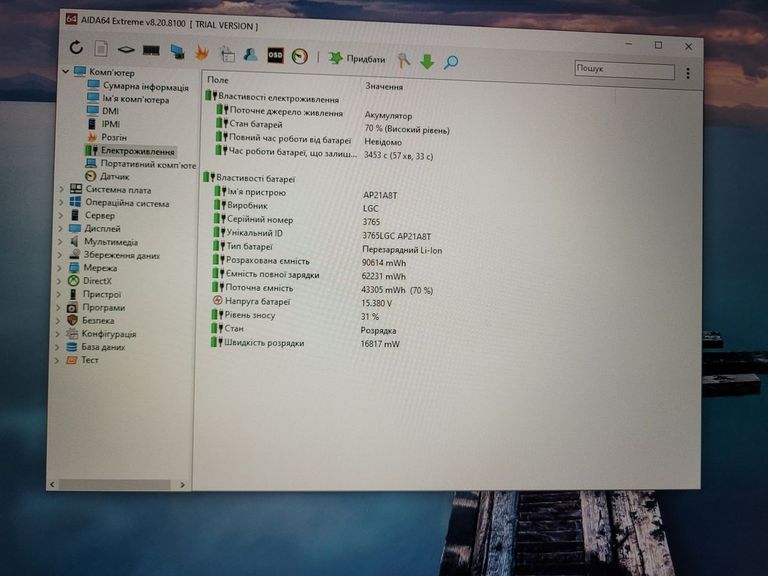Image resolution: width=768 pixels, height=576 pixels.
Task: Click the network monitor toolbar icon
Action: coord(177,51)
